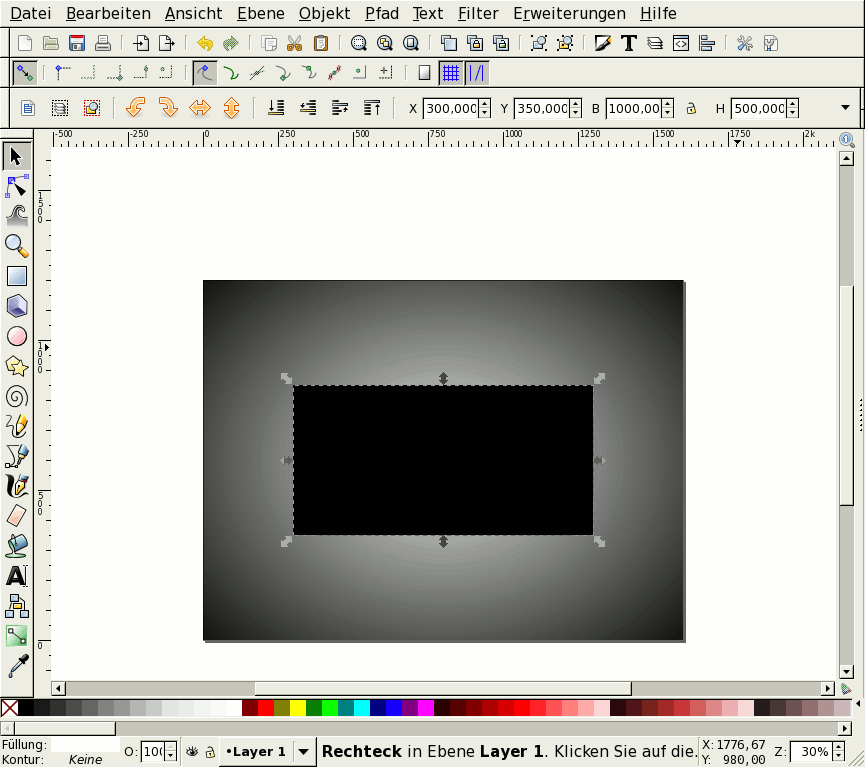Activate the Zoom magnifier tool
This screenshot has height=767, width=865.
coord(17,245)
